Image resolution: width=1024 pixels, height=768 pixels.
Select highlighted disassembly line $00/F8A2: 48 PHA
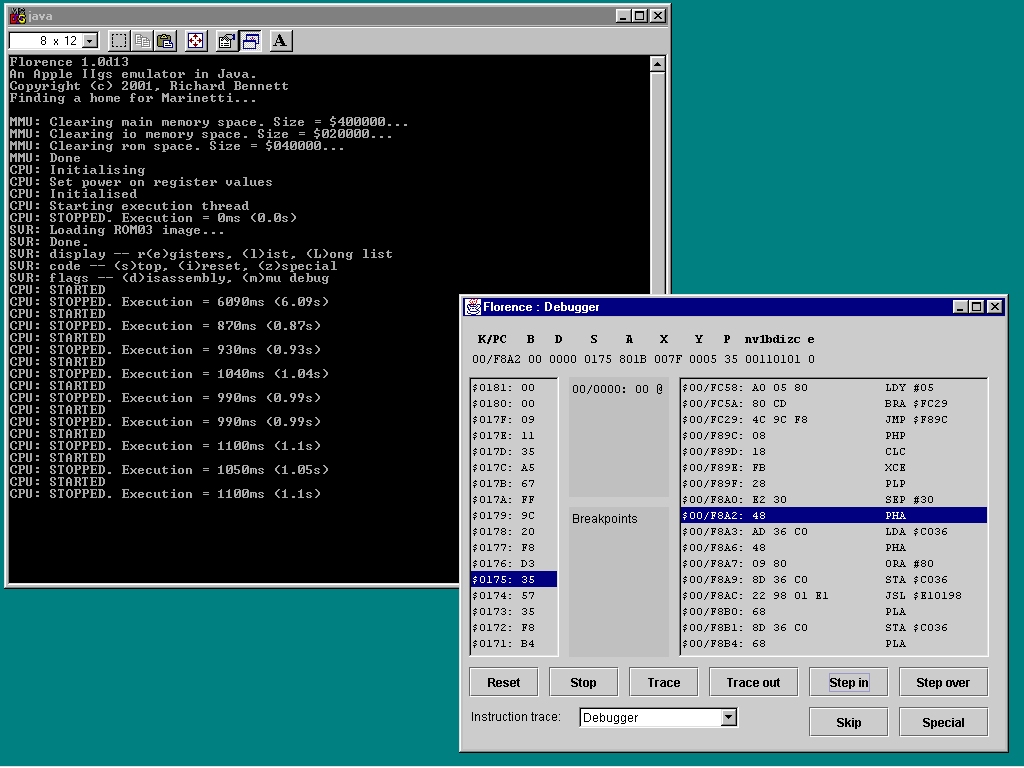pos(833,515)
